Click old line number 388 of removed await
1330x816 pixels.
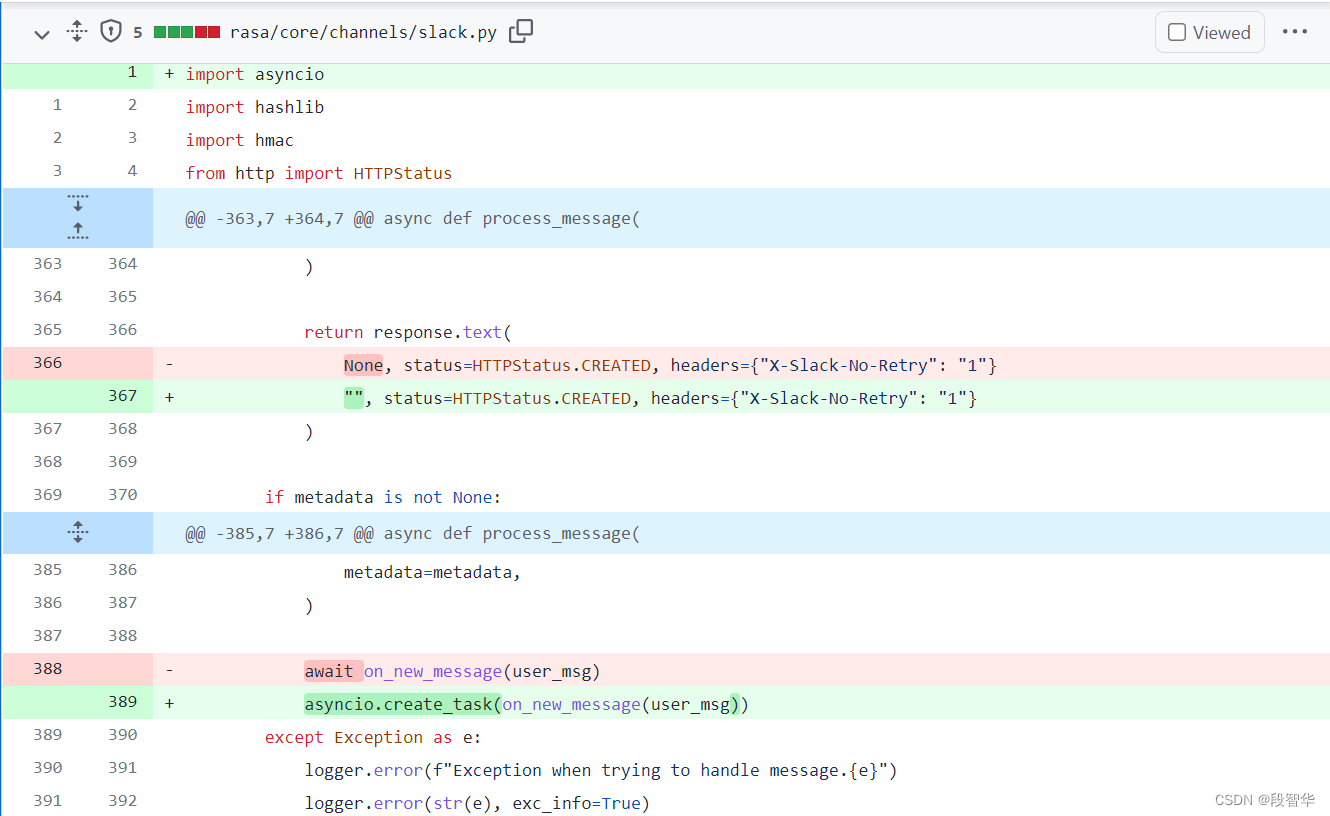pyautogui.click(x=48, y=669)
